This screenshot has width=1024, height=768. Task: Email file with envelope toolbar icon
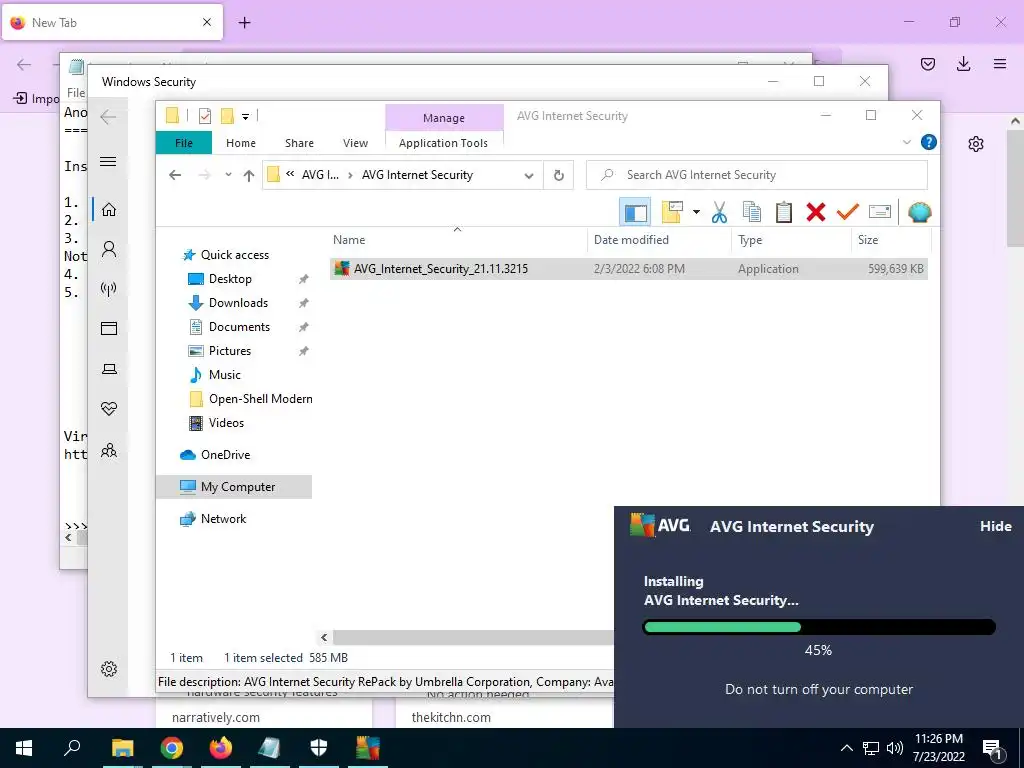880,212
